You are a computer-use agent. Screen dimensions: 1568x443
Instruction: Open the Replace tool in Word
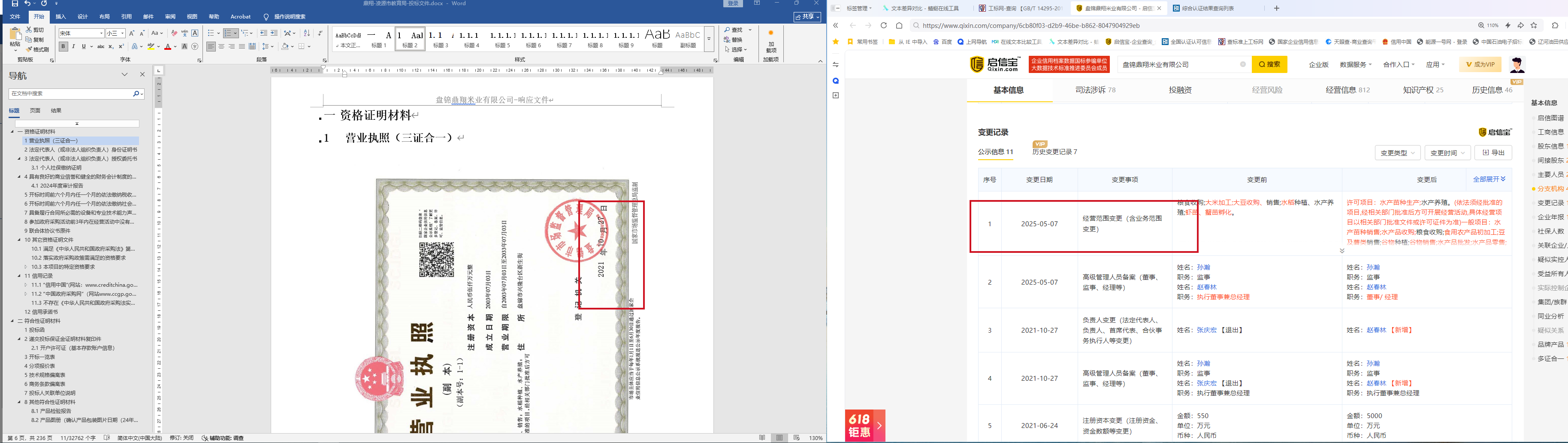coord(734,39)
